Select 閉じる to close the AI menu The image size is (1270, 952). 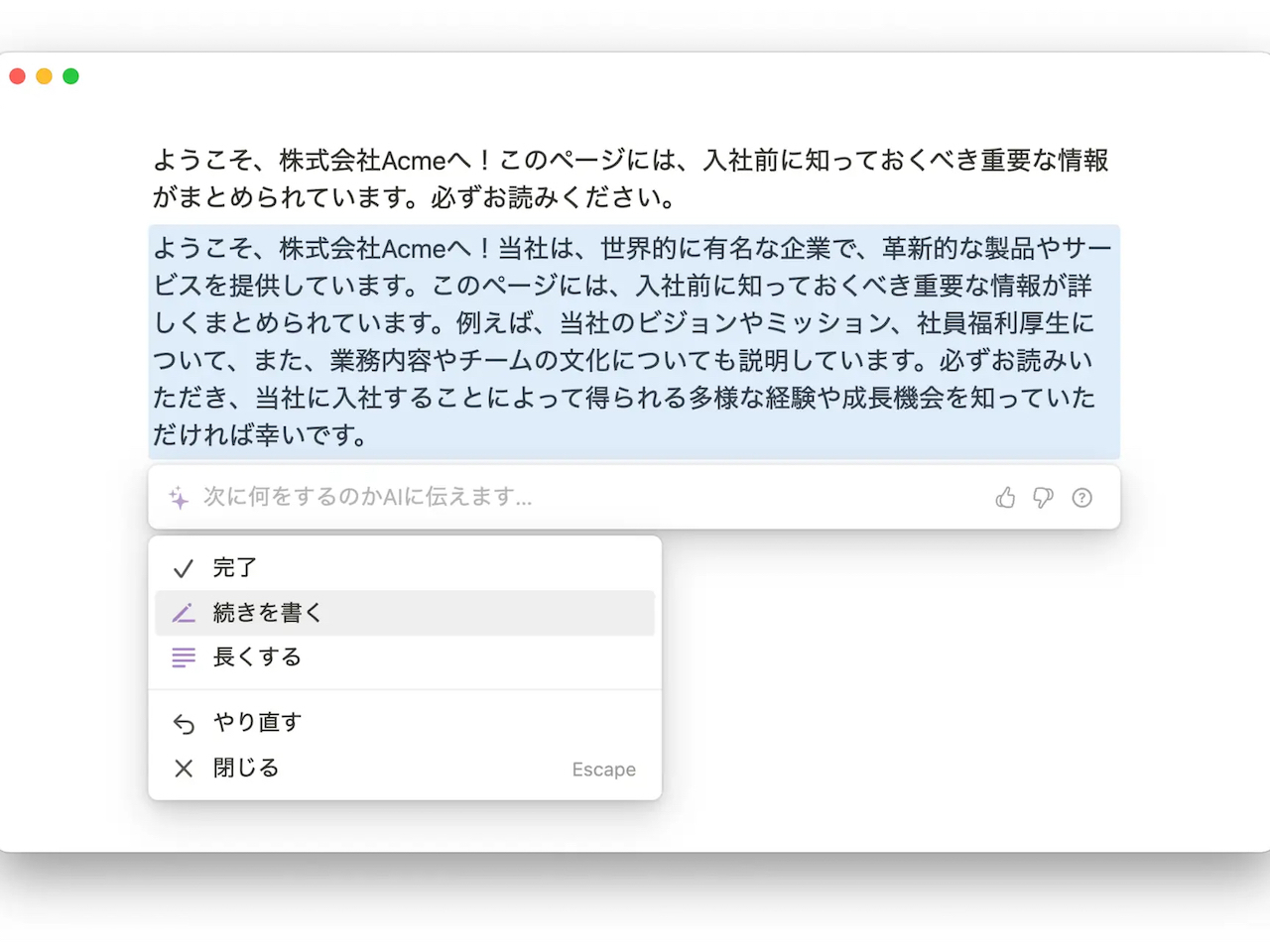(405, 768)
